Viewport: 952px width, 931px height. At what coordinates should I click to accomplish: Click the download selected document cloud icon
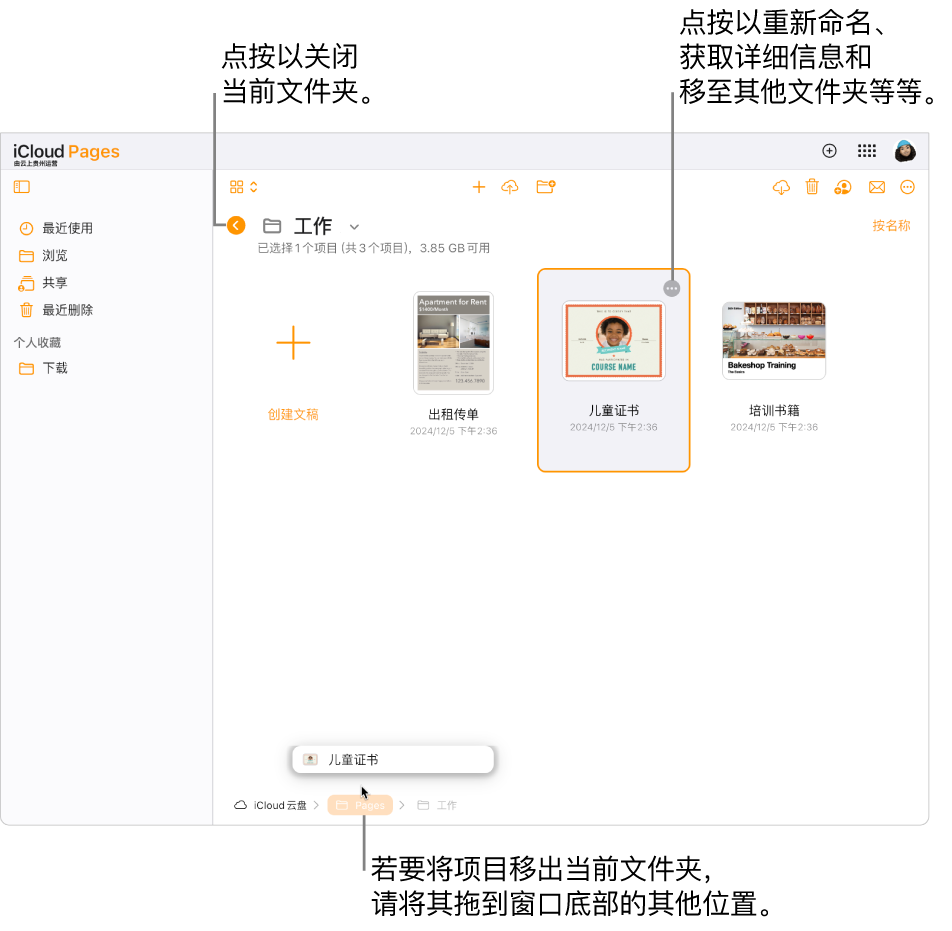pyautogui.click(x=781, y=187)
